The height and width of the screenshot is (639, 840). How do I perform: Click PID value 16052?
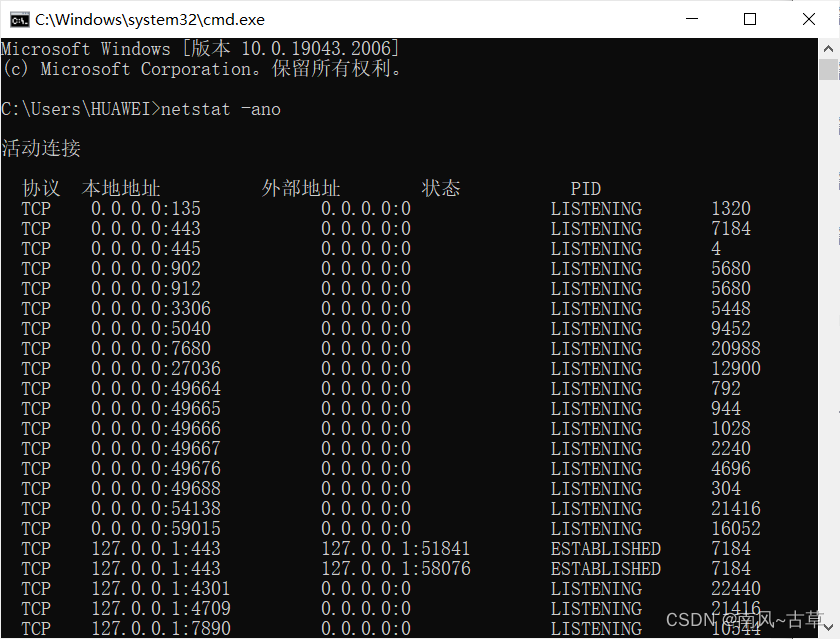[x=736, y=529]
